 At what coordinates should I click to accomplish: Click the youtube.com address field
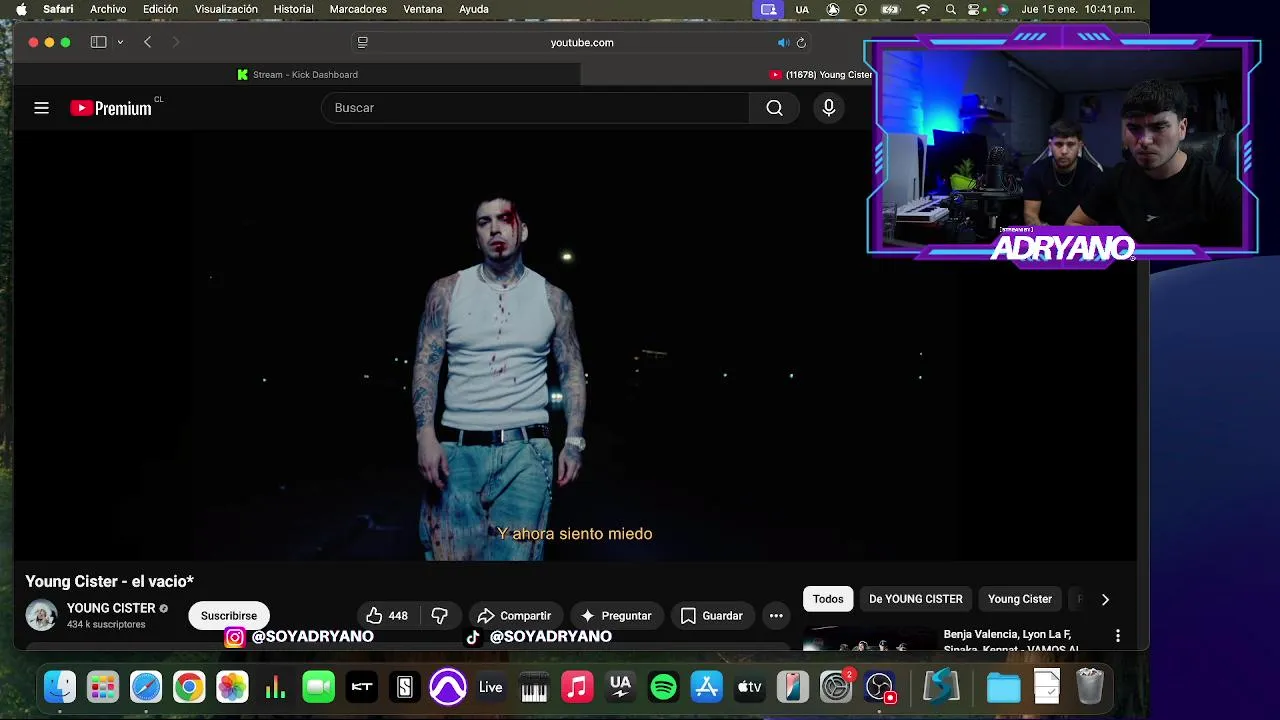582,43
